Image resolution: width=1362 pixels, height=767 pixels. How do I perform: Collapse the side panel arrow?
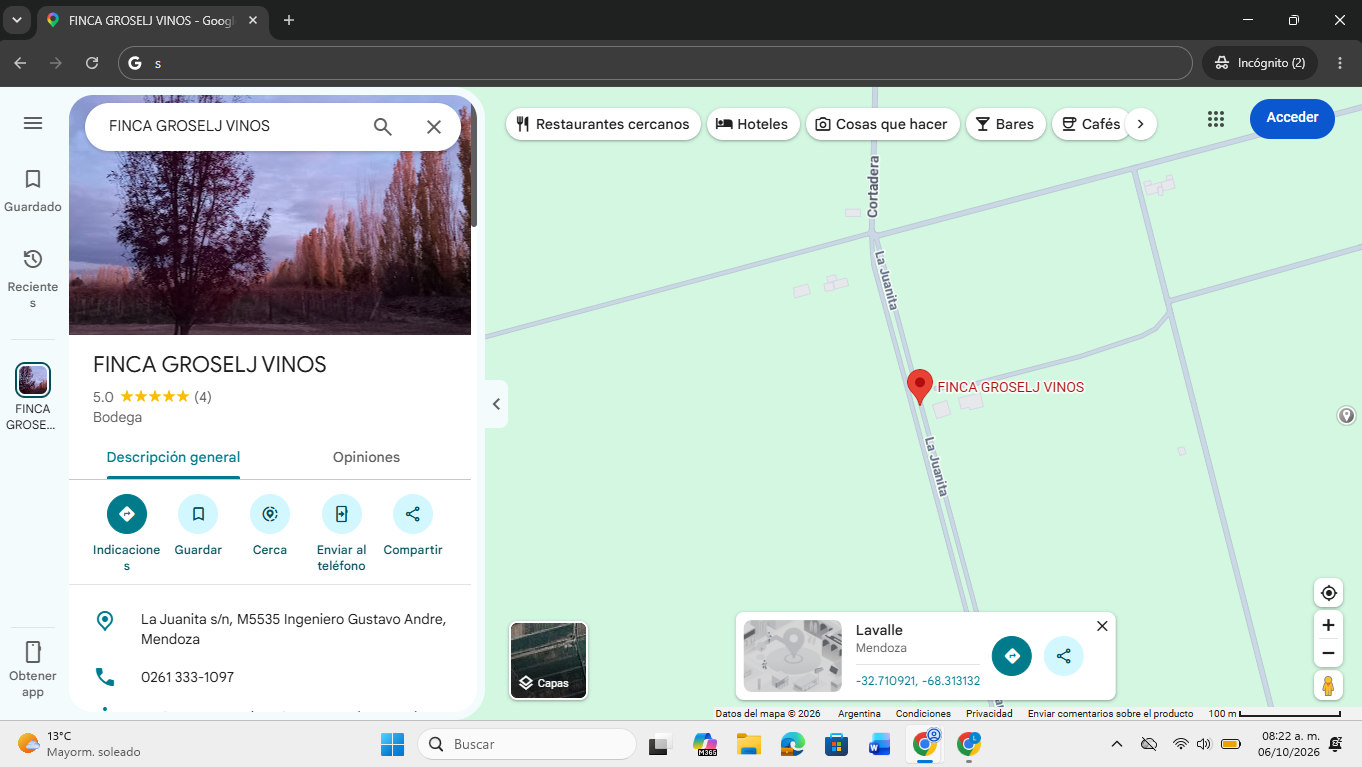(496, 404)
